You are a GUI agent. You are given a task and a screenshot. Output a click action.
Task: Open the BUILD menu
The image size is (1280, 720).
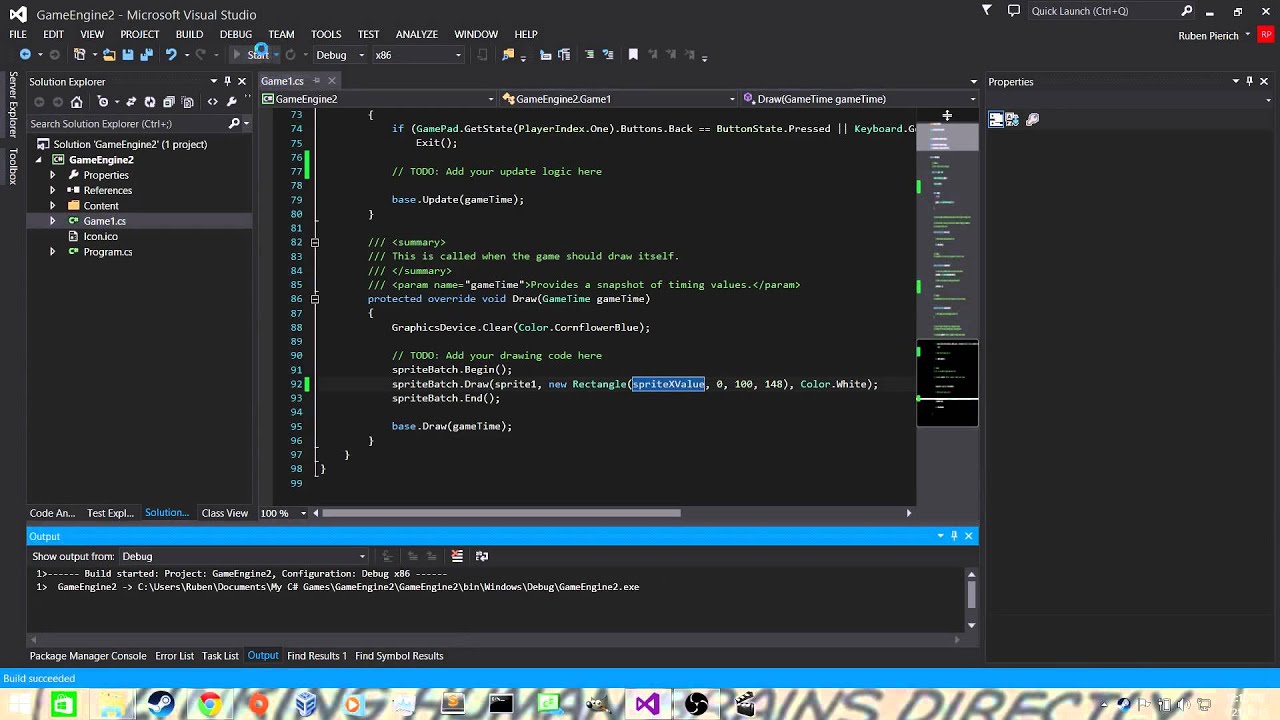tap(189, 34)
